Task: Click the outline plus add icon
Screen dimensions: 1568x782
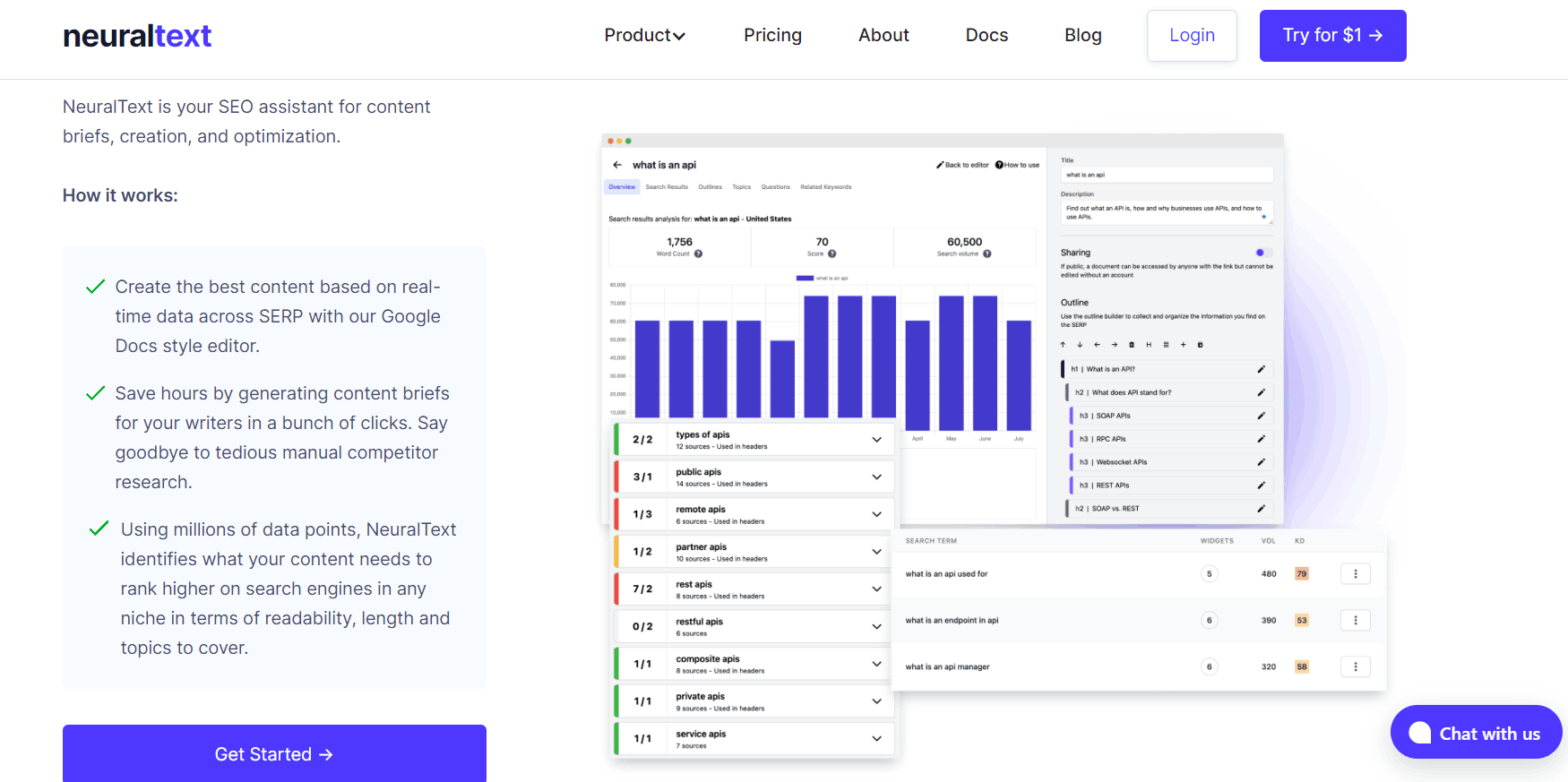Action: click(x=1183, y=345)
